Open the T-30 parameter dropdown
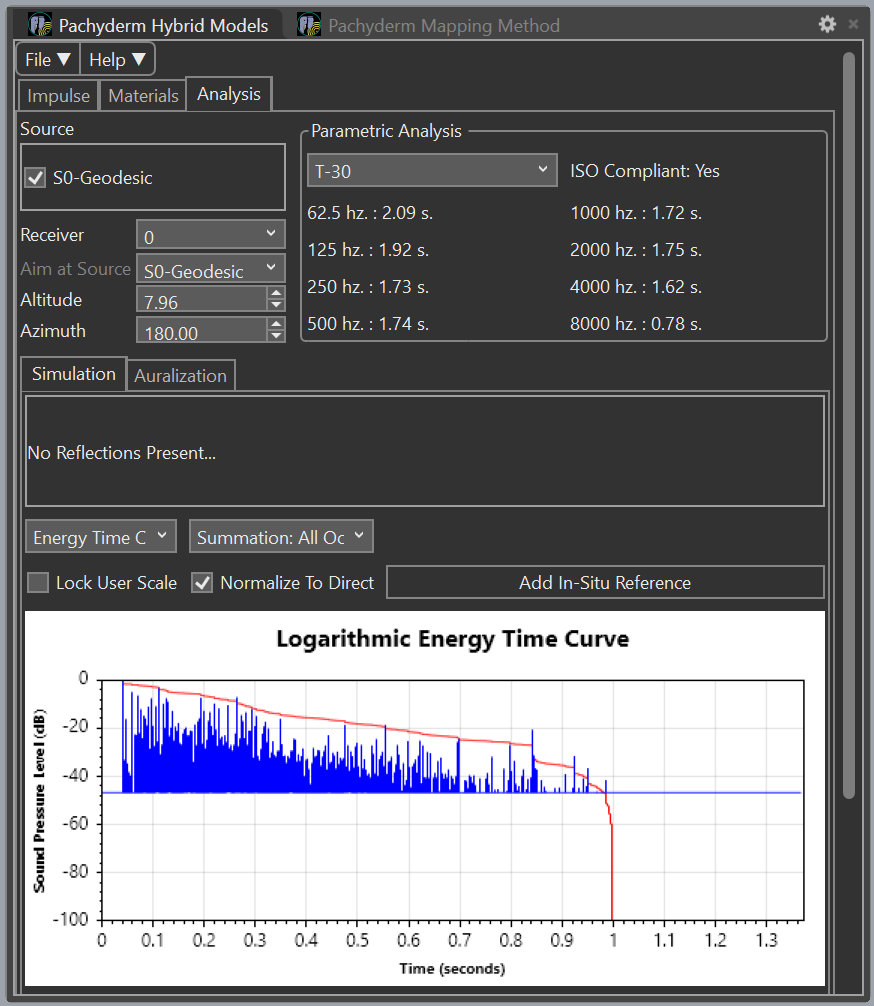This screenshot has width=874, height=1006. (431, 171)
